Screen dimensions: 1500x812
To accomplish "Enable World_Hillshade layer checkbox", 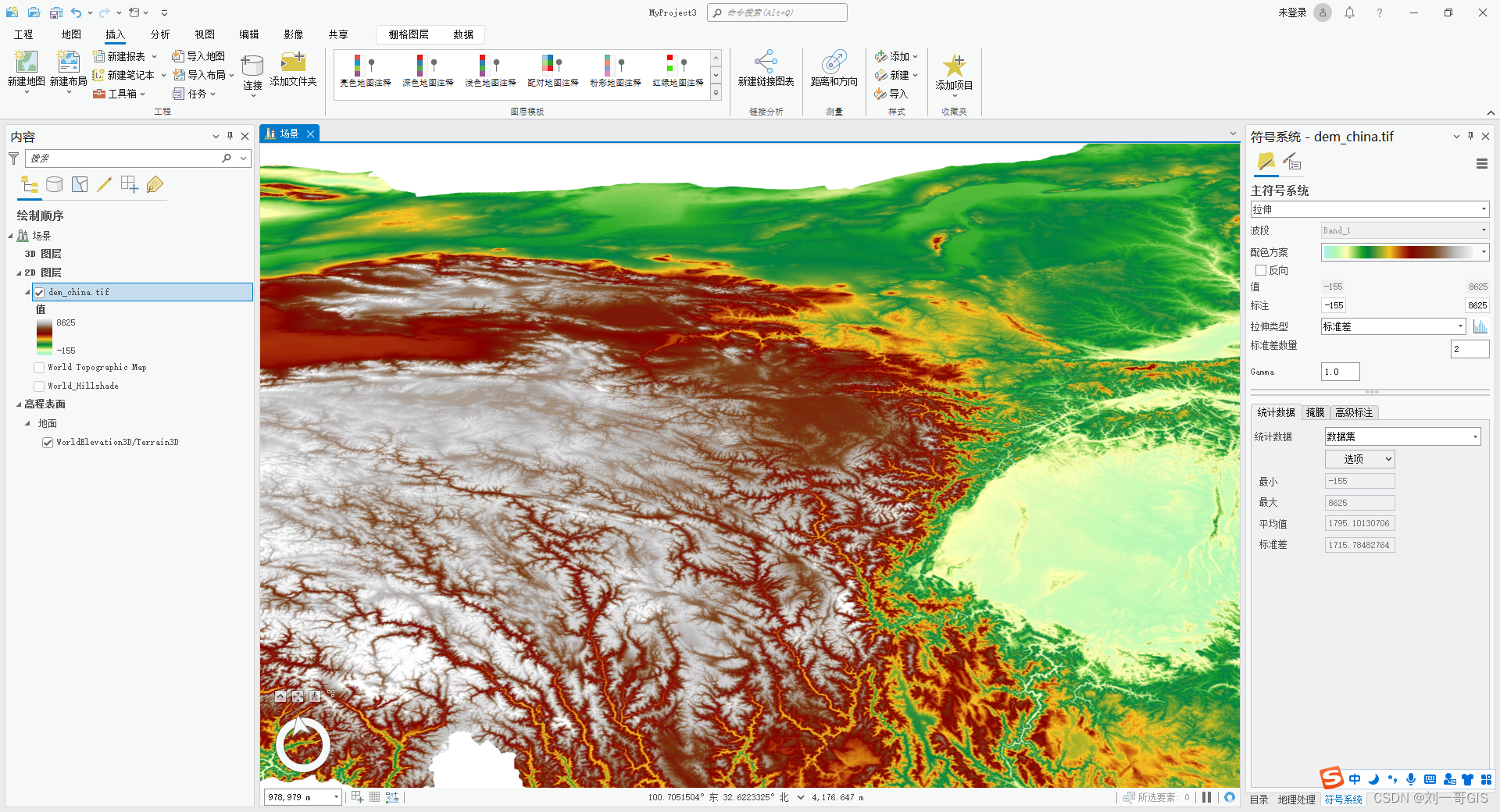I will tap(39, 386).
